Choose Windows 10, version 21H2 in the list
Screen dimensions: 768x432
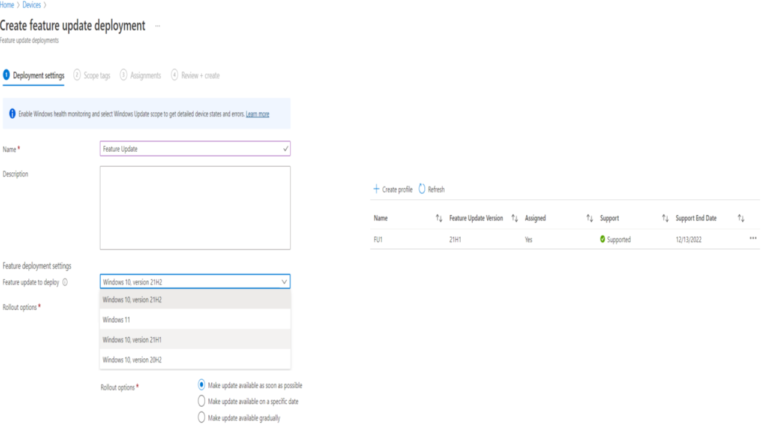coord(195,300)
